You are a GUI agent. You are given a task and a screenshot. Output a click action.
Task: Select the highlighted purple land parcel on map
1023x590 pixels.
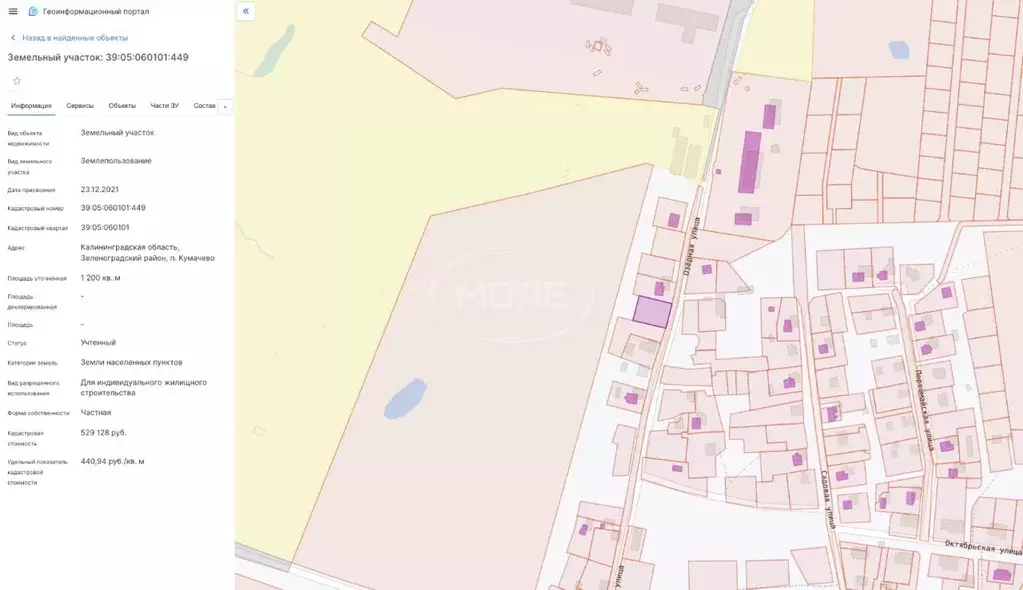[652, 312]
